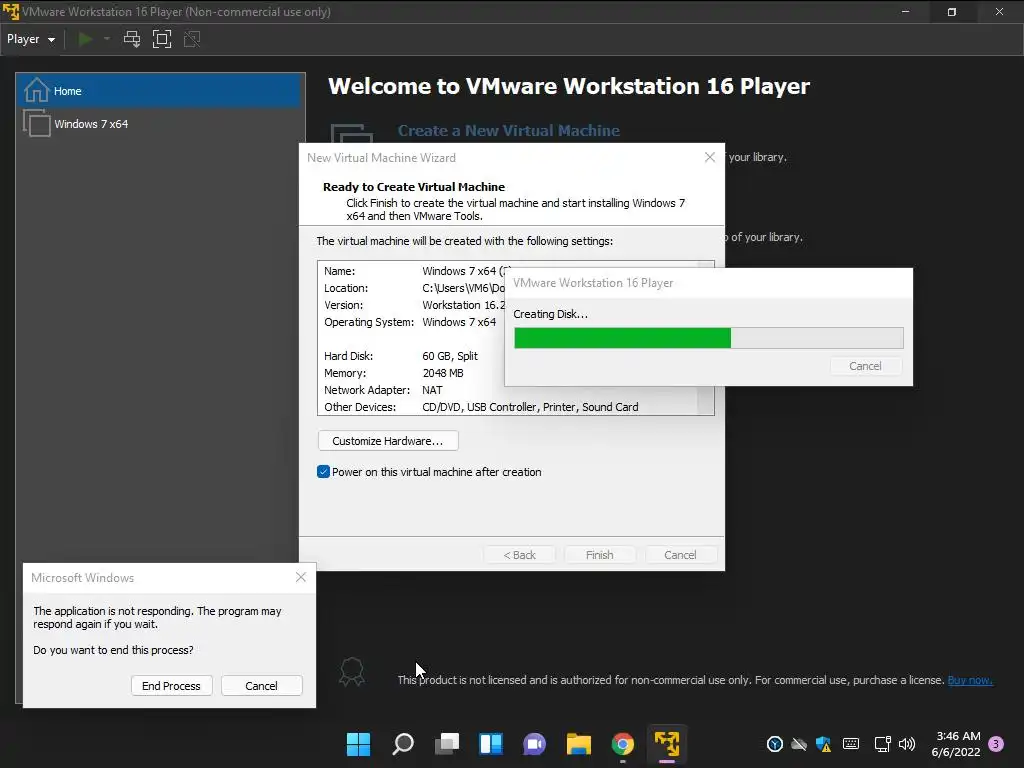Select Home in the library sidebar
1024x768 pixels.
coord(161,91)
